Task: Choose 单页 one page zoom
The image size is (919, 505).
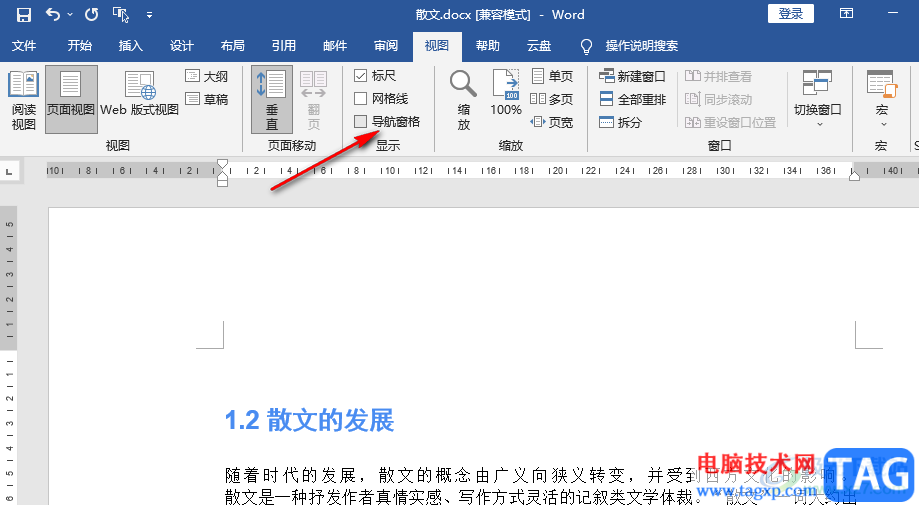Action: [x=552, y=76]
